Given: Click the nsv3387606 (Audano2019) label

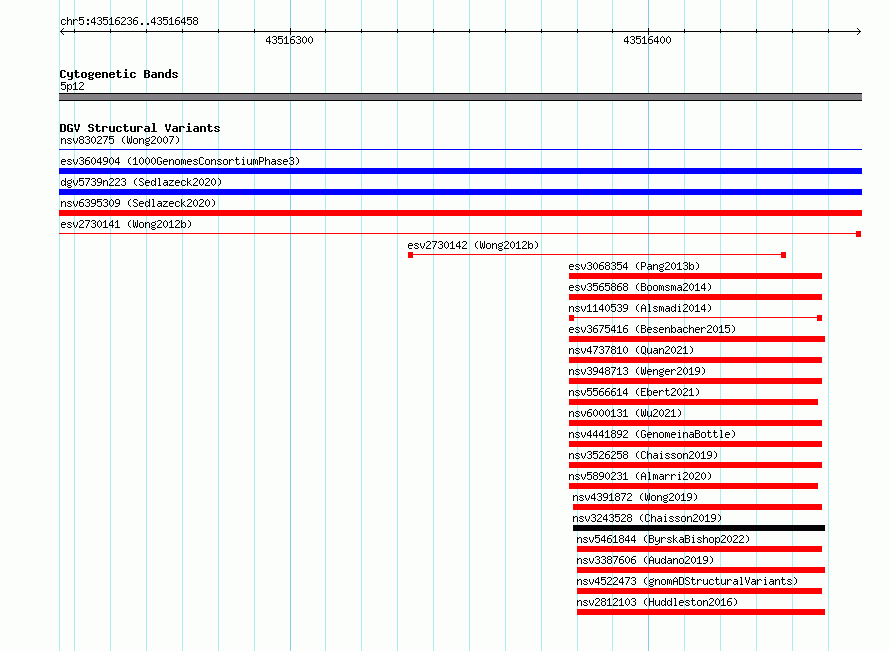Looking at the screenshot, I should (645, 560).
